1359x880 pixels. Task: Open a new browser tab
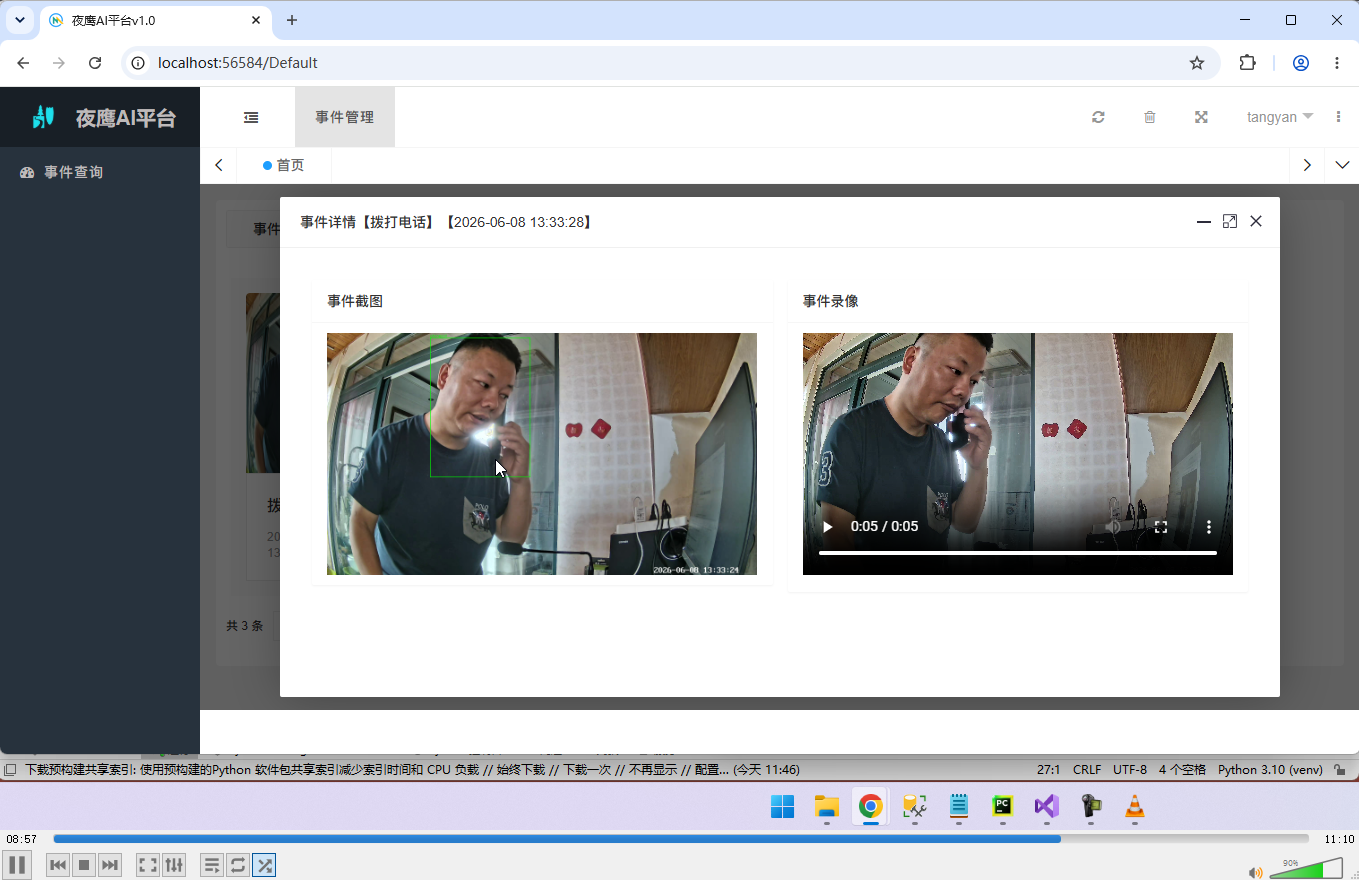(292, 20)
